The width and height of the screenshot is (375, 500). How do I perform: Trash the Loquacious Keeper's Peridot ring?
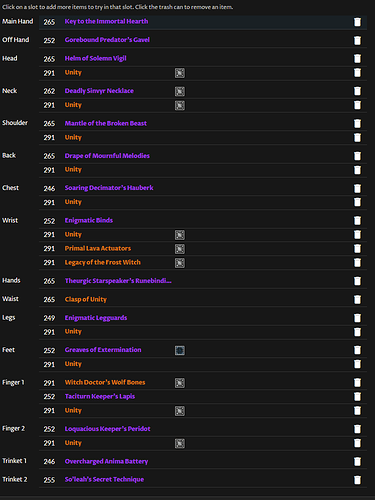coord(357,429)
